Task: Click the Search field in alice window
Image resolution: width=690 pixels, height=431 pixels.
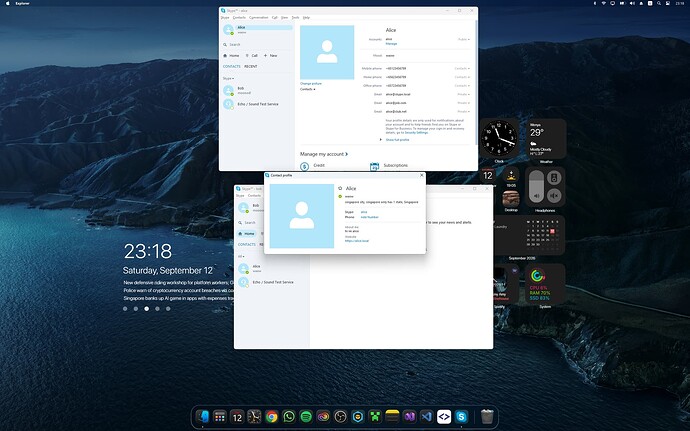Action: tap(257, 44)
